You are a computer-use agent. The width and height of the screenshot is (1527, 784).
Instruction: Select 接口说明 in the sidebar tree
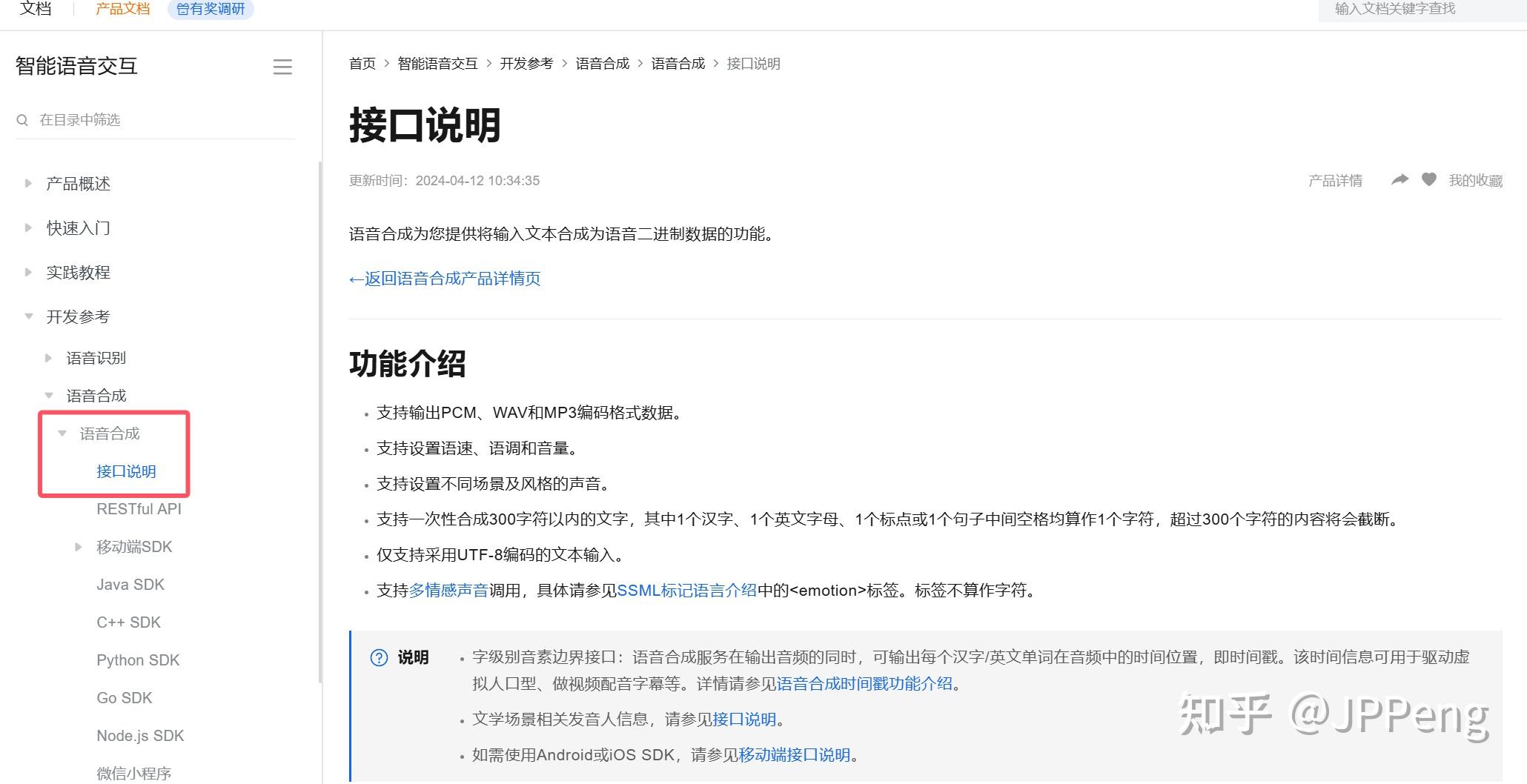(x=126, y=472)
